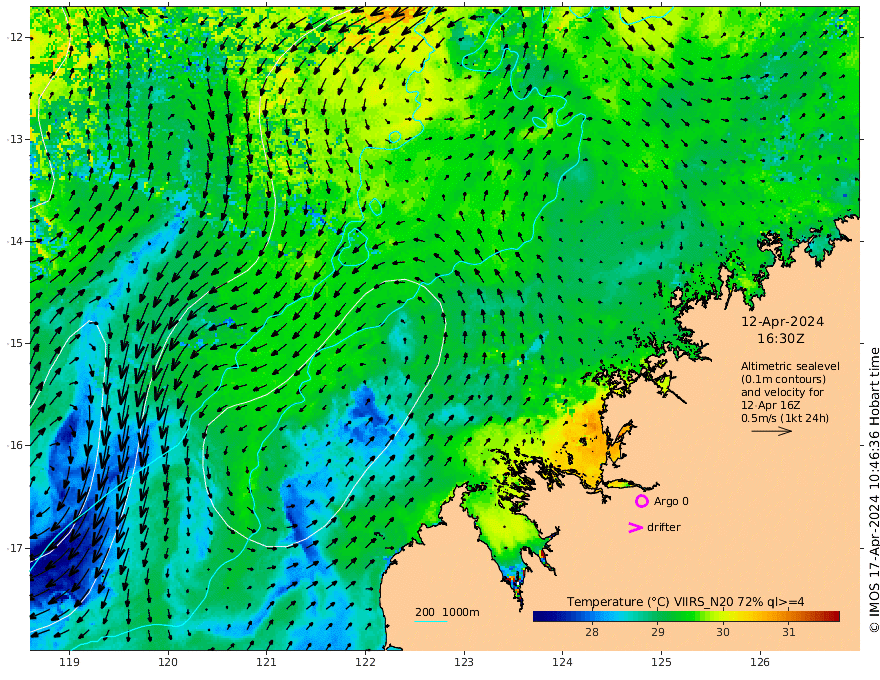Image resolution: width=880 pixels, height=680 pixels.
Task: Click latitude axis label -15
Action: [x=15, y=343]
